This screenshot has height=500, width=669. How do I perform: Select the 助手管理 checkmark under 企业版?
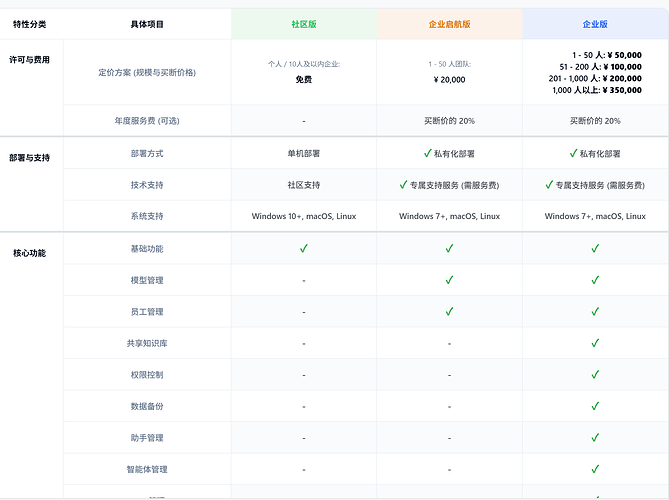click(595, 438)
